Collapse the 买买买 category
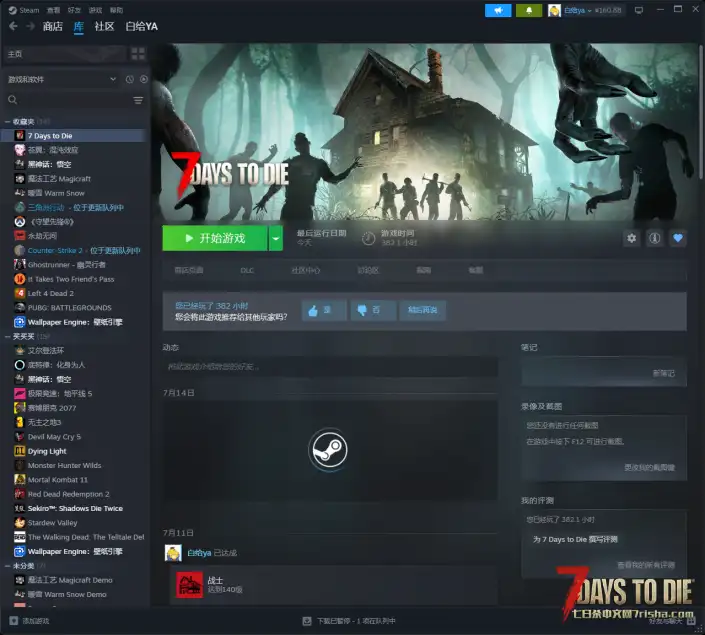 [8, 337]
